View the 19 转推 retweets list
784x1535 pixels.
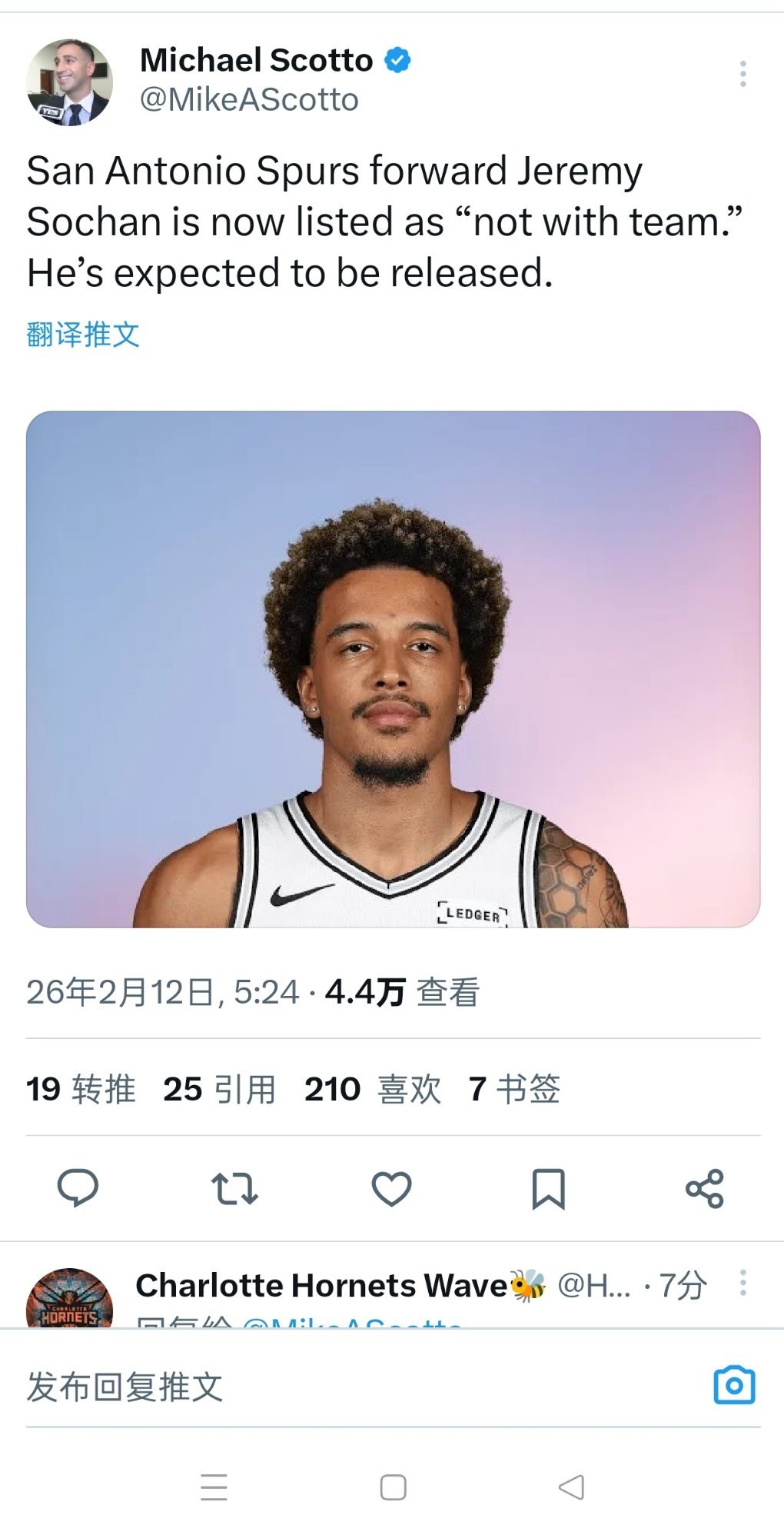point(81,1089)
